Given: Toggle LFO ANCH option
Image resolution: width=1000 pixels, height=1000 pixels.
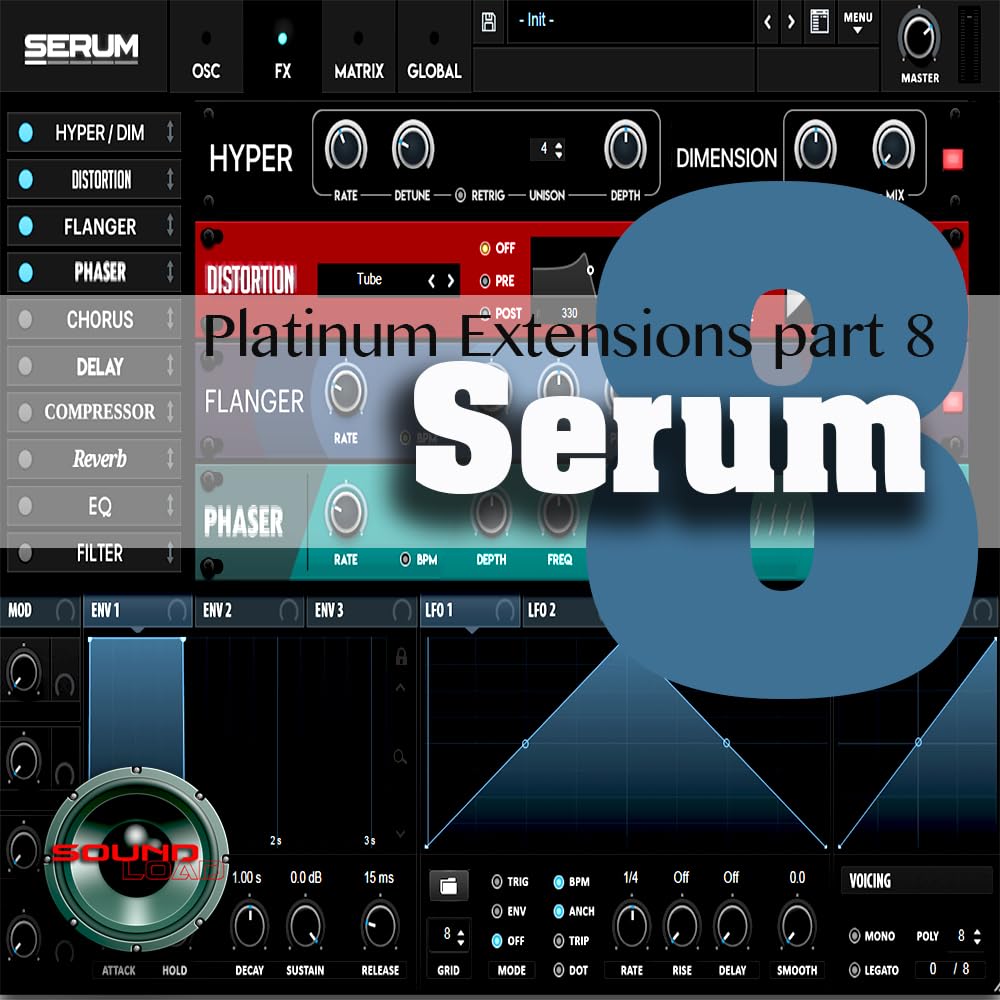Looking at the screenshot, I should (x=559, y=911).
